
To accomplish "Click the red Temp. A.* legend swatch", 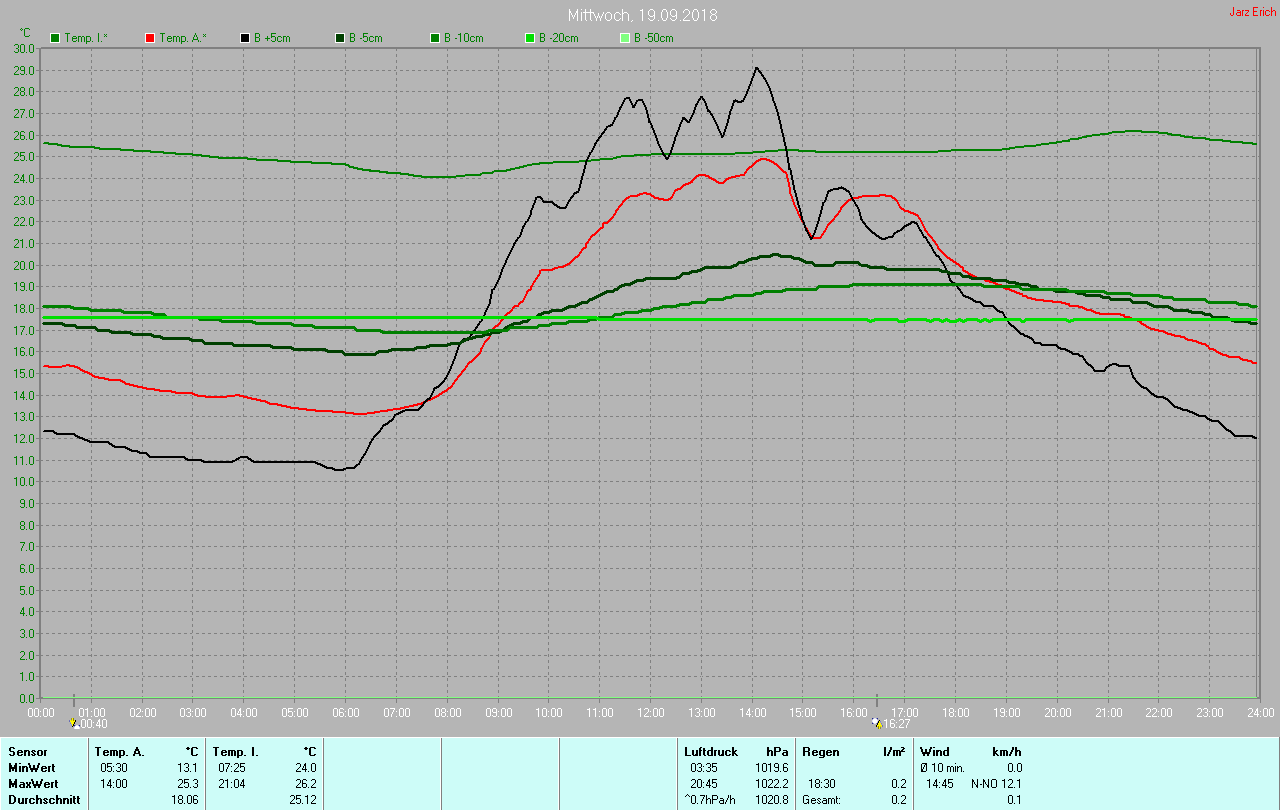I will pyautogui.click(x=150, y=38).
